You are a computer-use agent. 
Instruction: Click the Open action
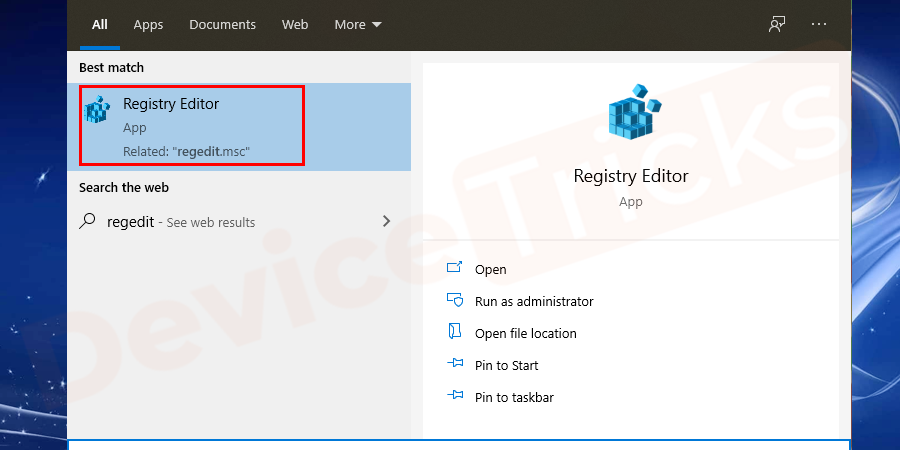(x=490, y=269)
